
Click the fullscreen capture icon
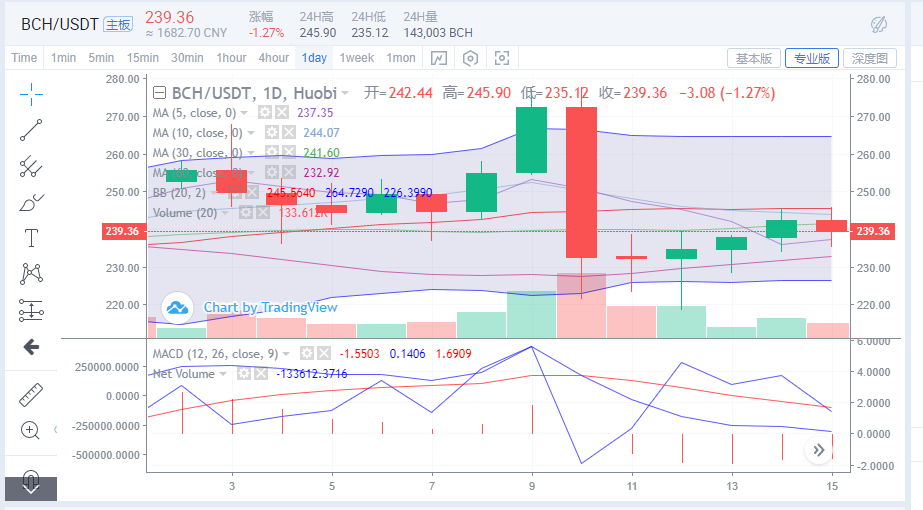click(502, 58)
